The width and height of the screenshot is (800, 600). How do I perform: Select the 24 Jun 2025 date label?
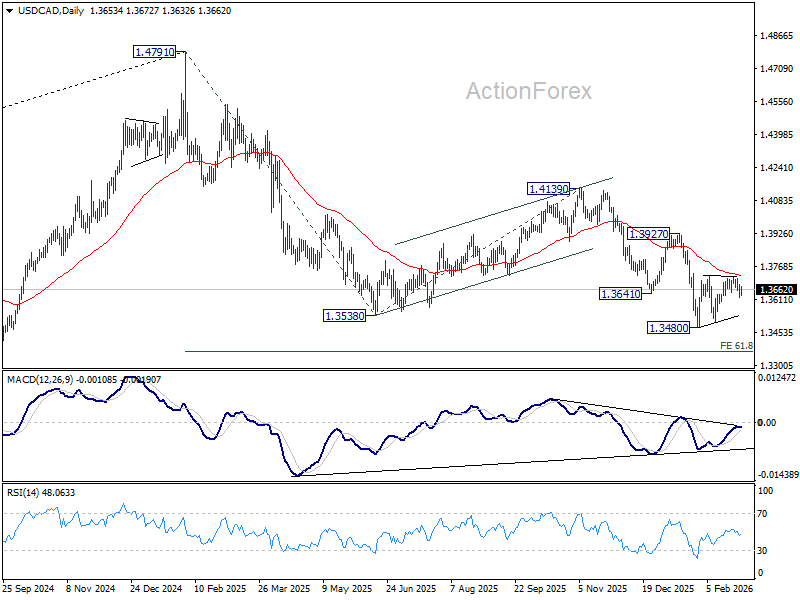tap(411, 588)
